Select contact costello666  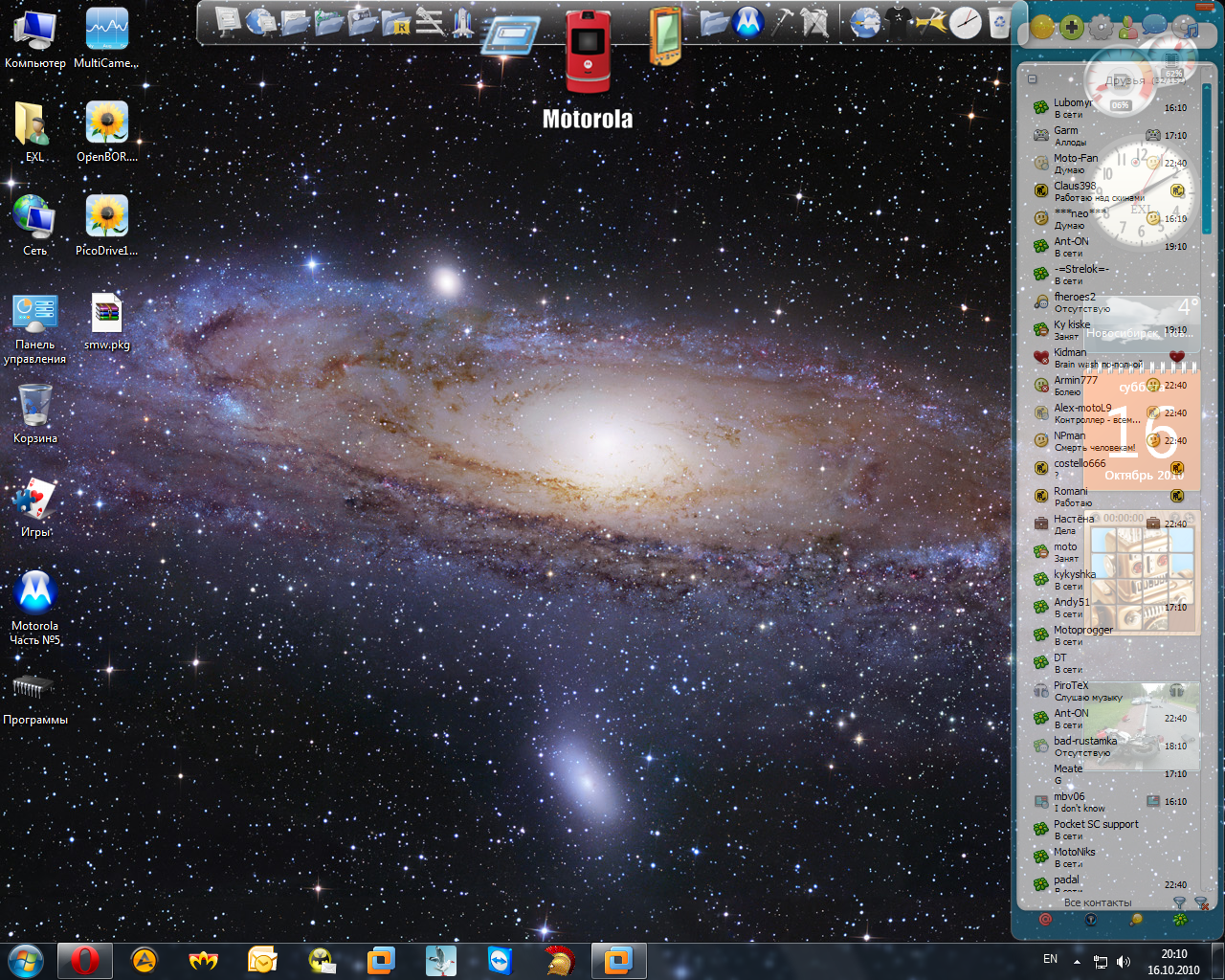coord(1110,469)
